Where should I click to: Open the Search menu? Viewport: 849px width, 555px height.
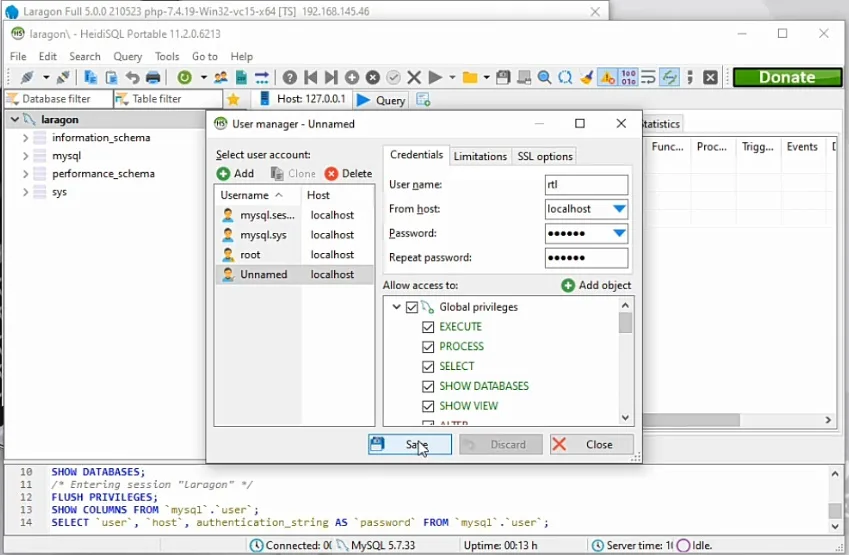pyautogui.click(x=84, y=56)
